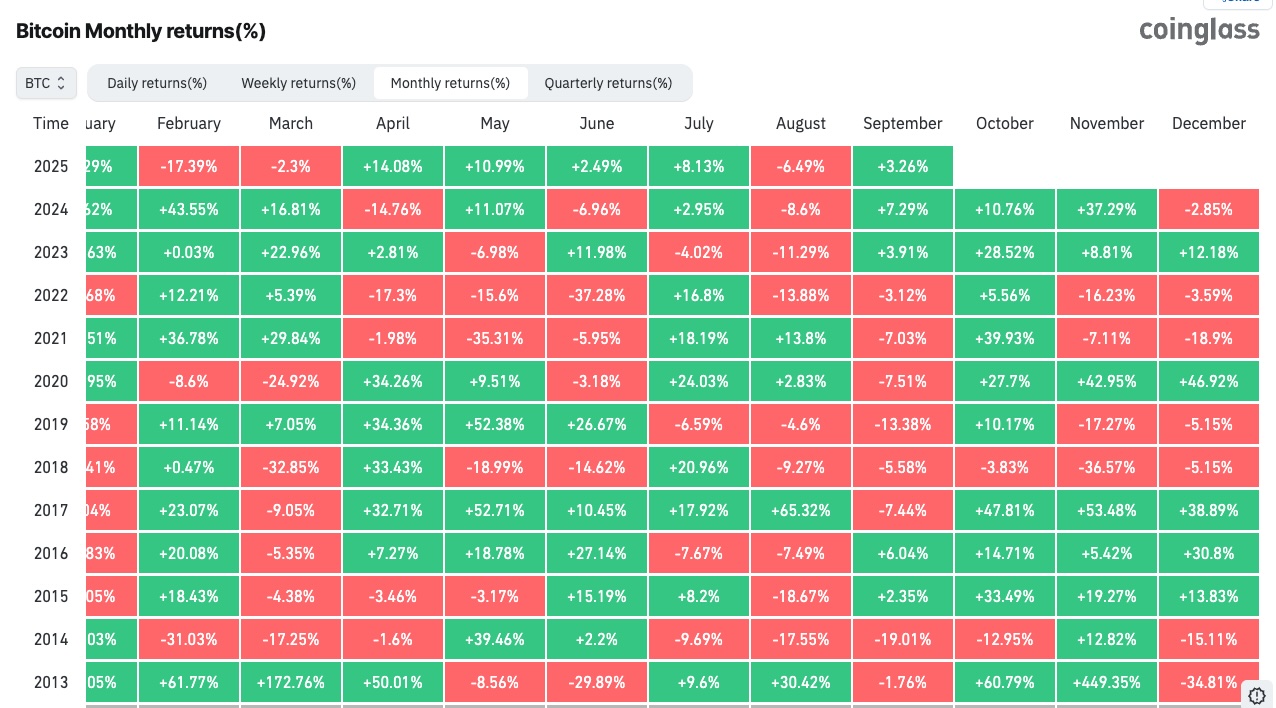Click the Time column header
The height and width of the screenshot is (708, 1276).
51,124
